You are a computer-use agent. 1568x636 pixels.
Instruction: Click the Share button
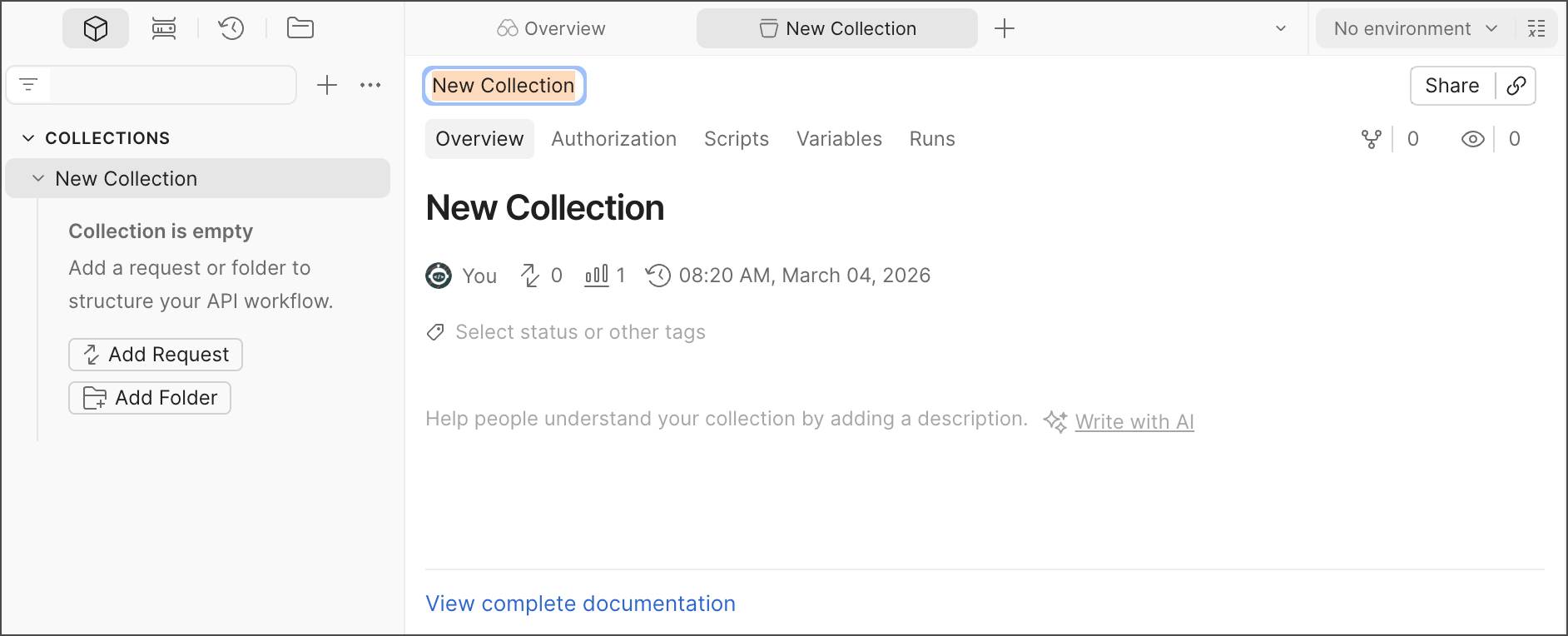click(x=1452, y=86)
